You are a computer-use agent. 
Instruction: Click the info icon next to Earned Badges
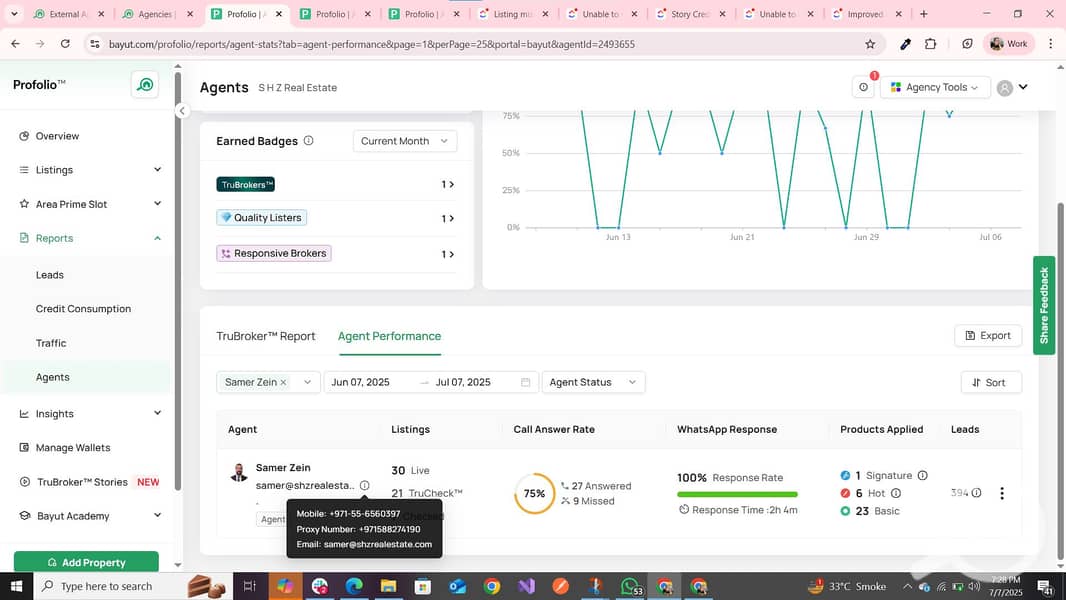309,141
